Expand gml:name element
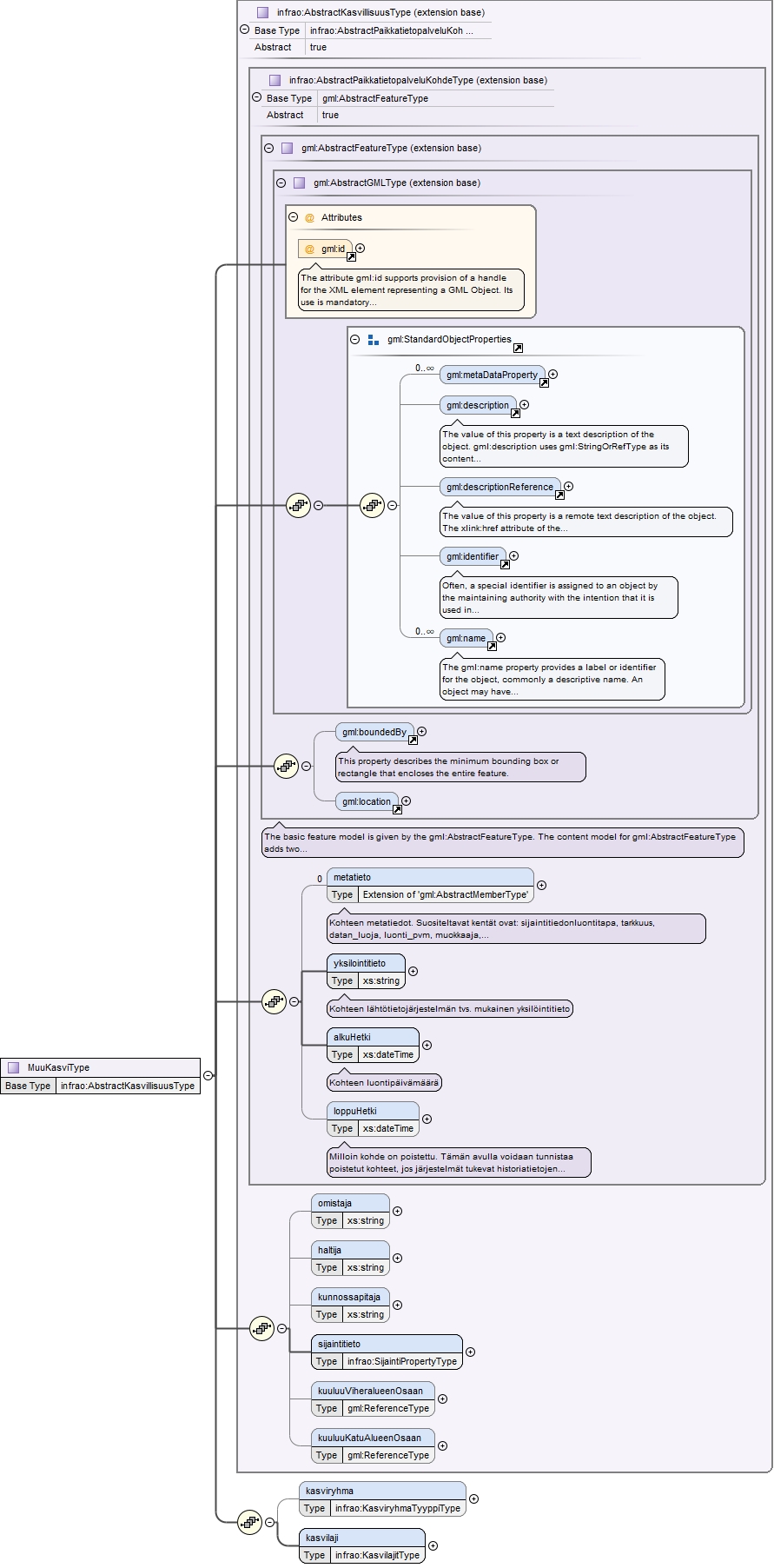This screenshot has width=774, height=1568. (500, 637)
